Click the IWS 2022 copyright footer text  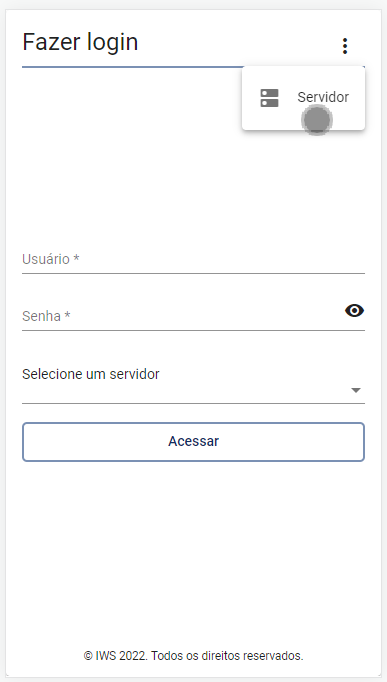[x=194, y=655]
